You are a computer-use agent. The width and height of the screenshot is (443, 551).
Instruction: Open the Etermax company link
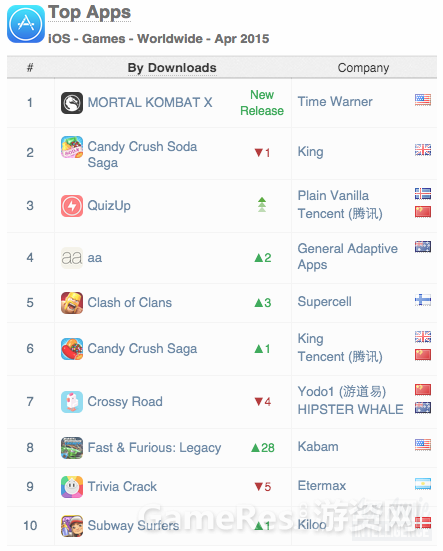pos(322,486)
